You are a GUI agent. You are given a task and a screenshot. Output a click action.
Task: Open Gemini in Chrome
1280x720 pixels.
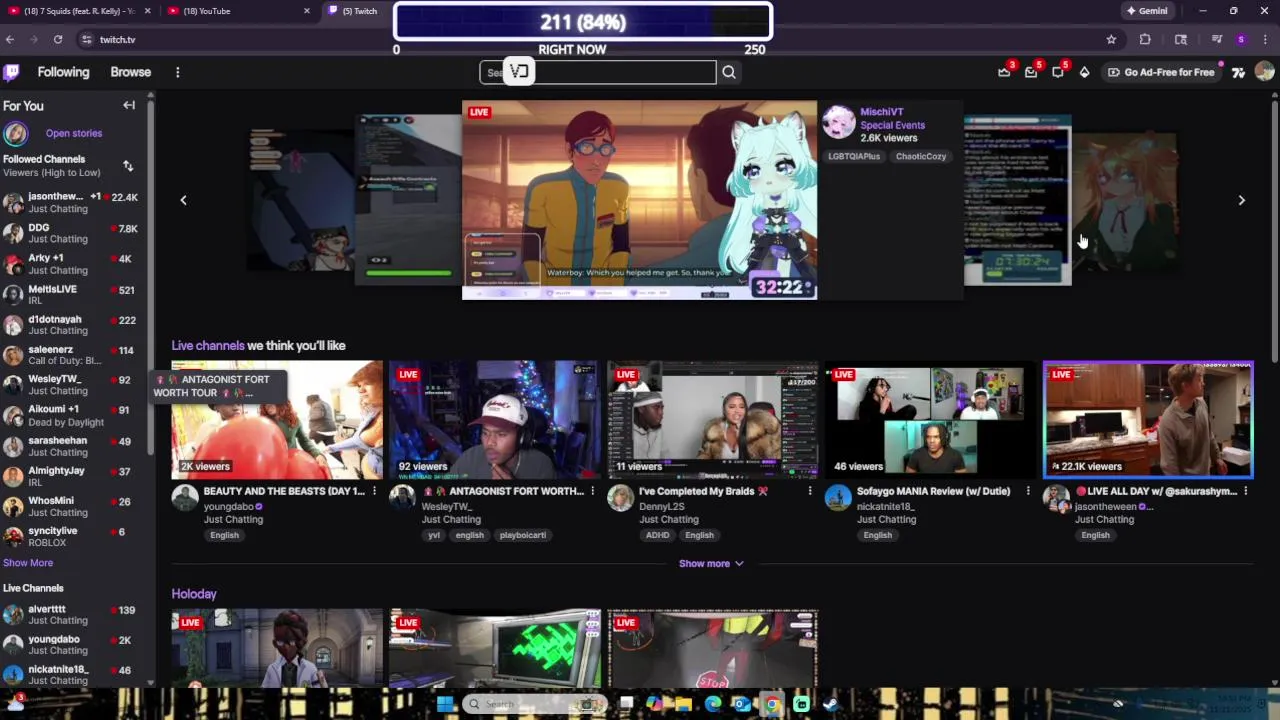1147,11
